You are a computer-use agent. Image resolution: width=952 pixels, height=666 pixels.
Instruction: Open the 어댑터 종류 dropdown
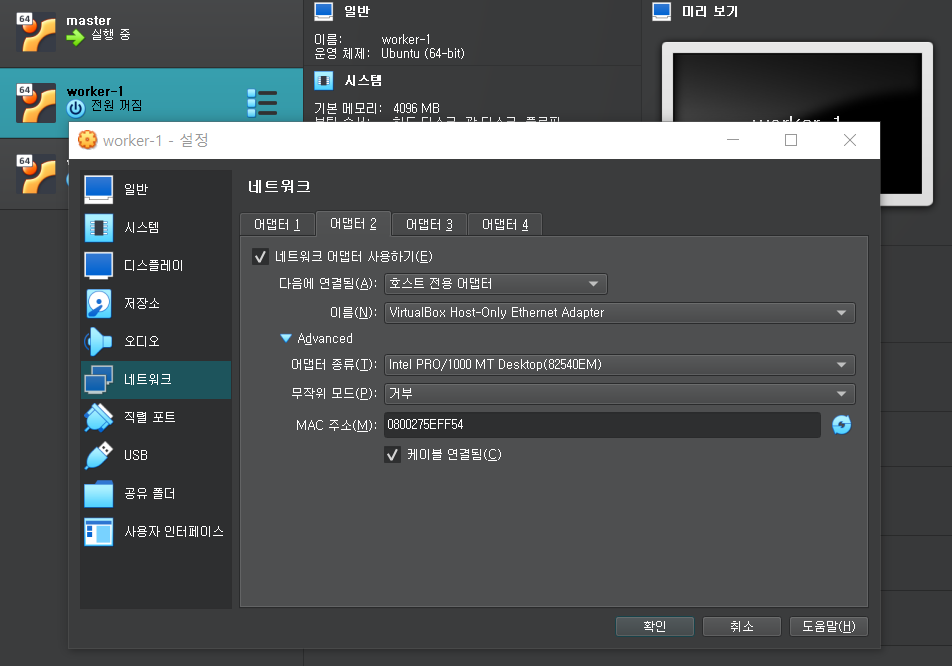point(619,365)
